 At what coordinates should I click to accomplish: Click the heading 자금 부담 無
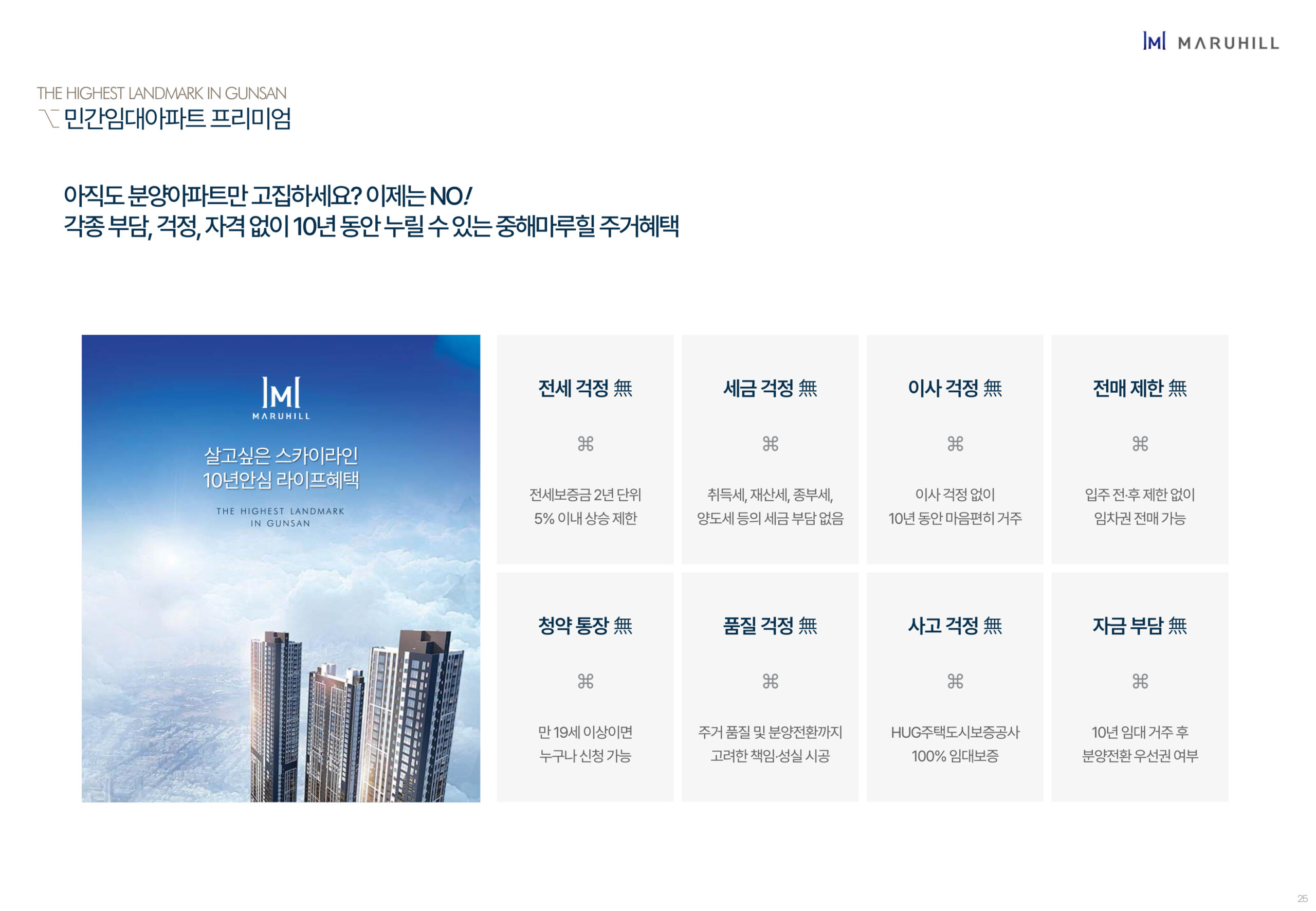(1140, 626)
